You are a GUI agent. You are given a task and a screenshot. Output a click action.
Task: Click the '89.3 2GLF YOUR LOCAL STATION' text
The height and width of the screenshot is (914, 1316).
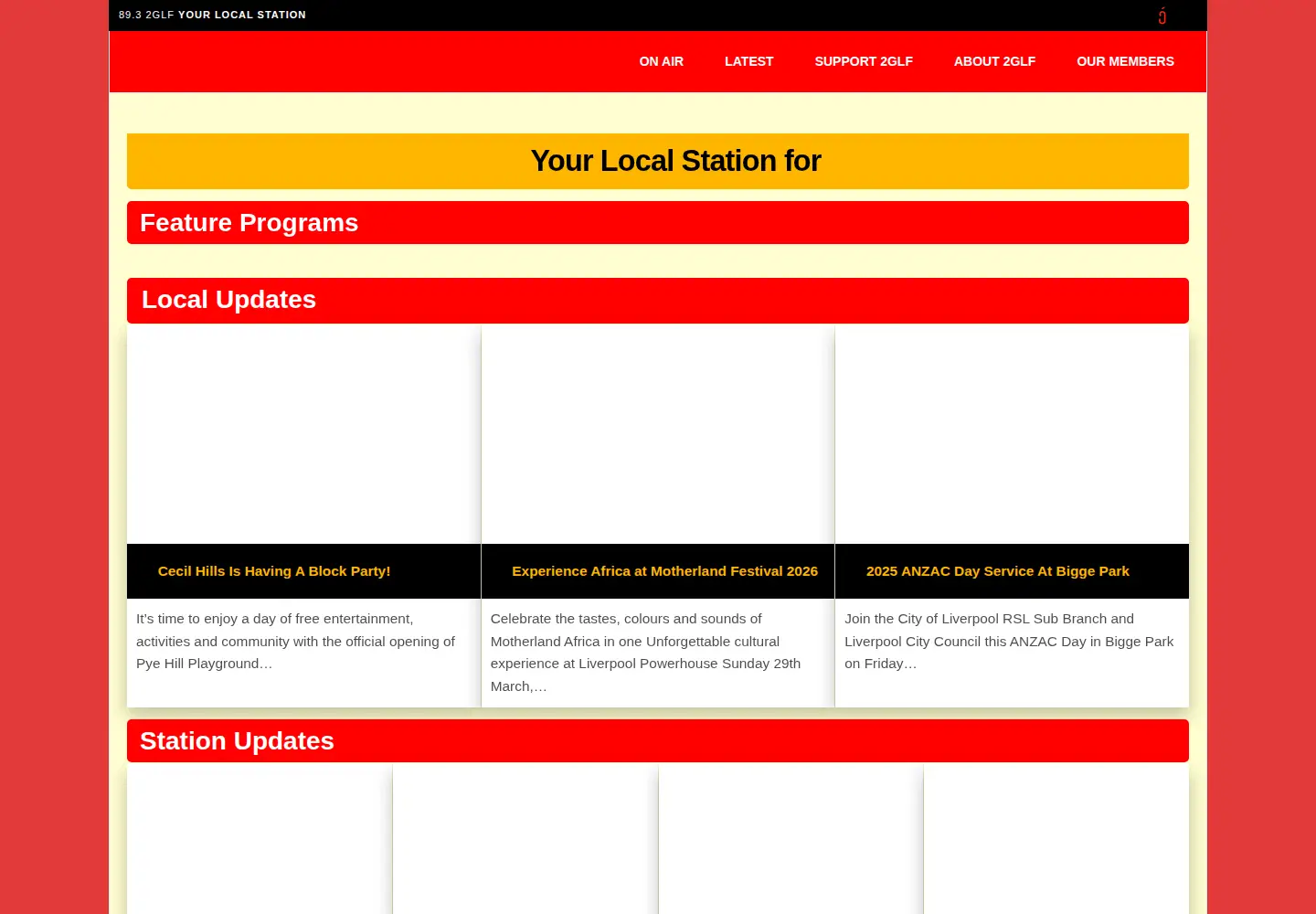point(212,15)
